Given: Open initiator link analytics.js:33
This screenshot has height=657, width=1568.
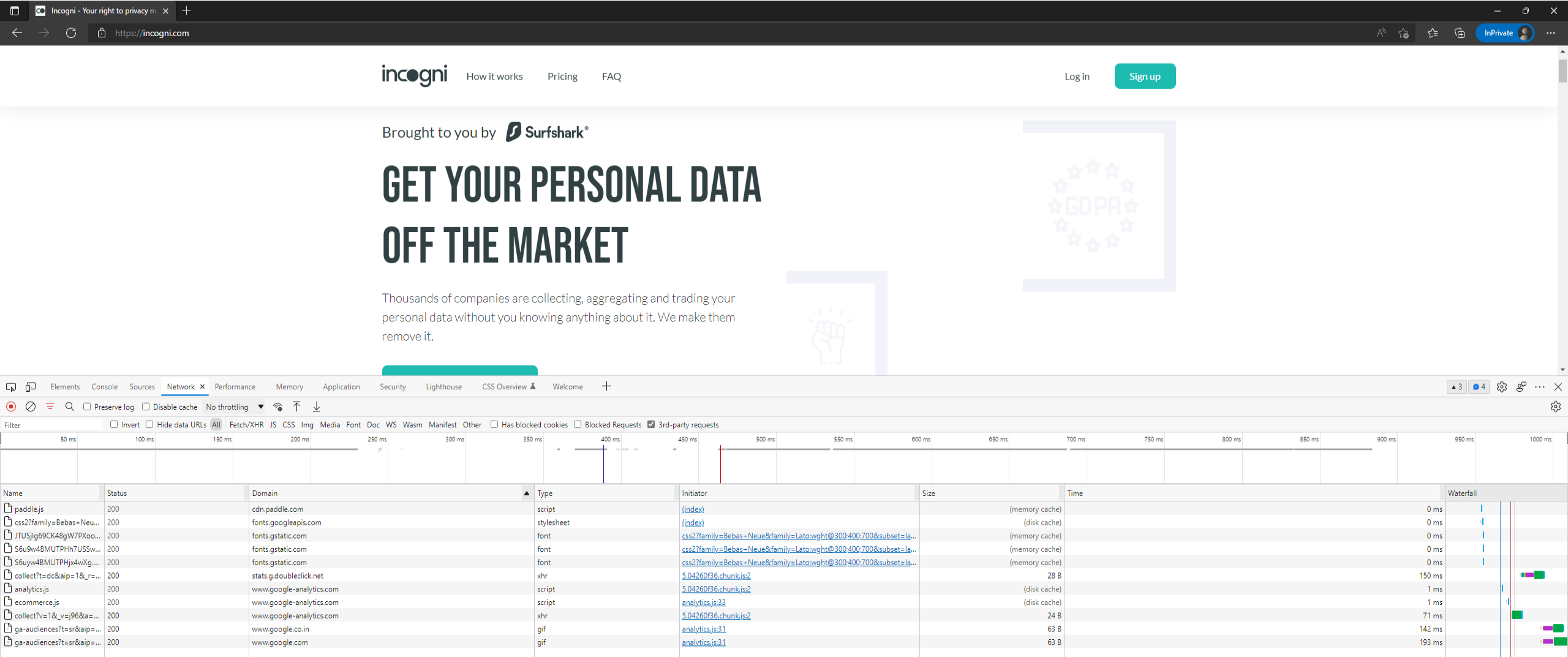Looking at the screenshot, I should coord(704,603).
